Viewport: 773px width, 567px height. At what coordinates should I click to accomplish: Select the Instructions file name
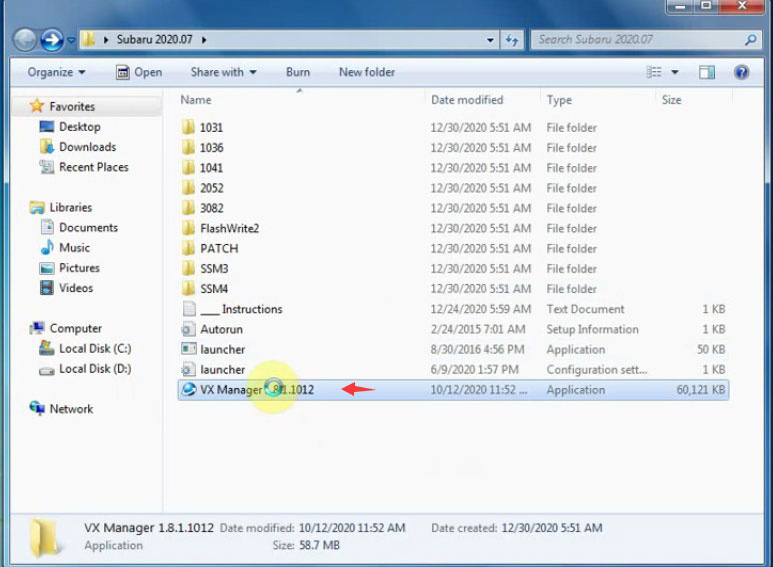(x=242, y=309)
